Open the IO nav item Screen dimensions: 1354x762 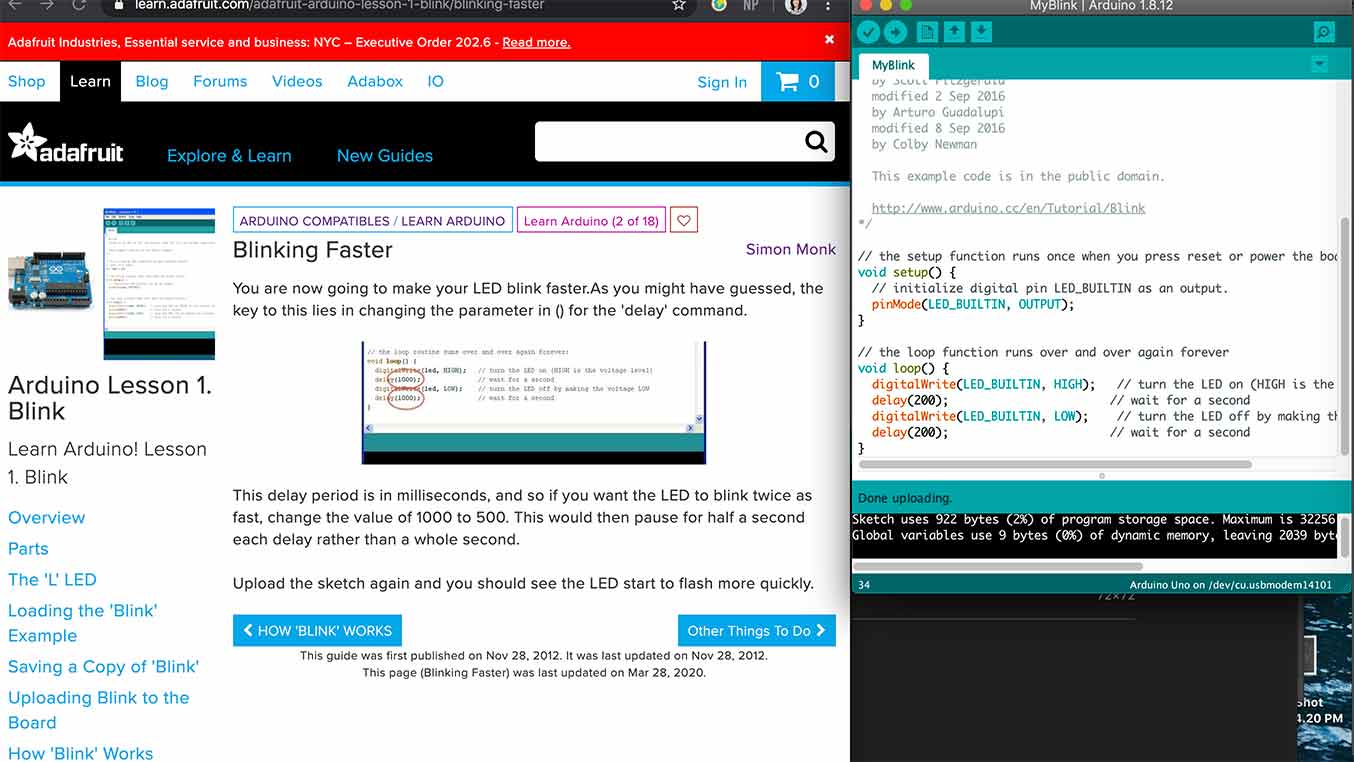pyautogui.click(x=436, y=82)
